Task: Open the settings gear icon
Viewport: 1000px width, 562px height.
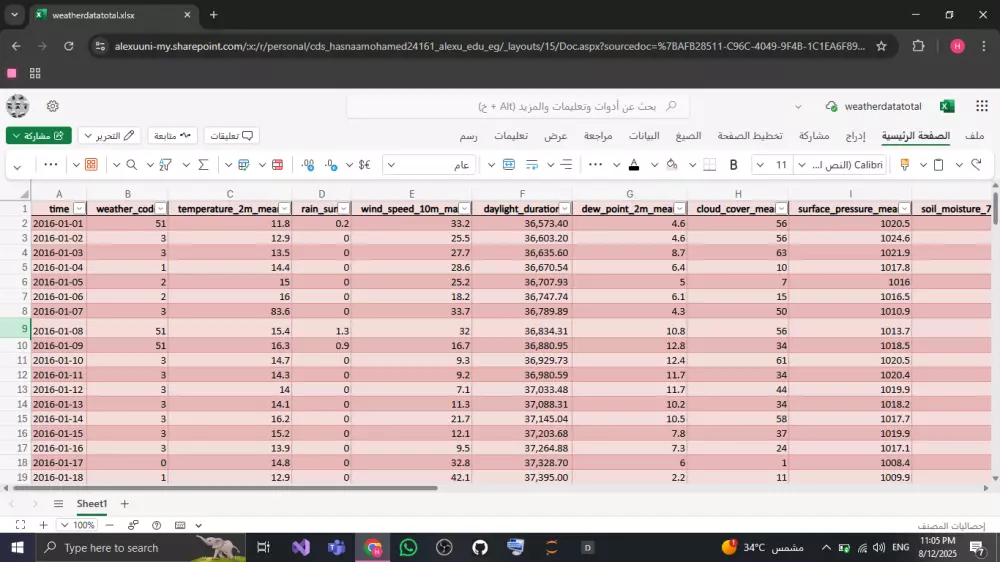Action: click(x=53, y=106)
